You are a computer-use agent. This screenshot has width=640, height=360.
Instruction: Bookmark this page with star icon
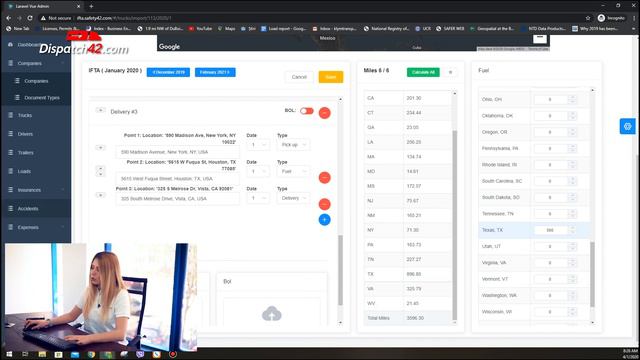[588, 18]
